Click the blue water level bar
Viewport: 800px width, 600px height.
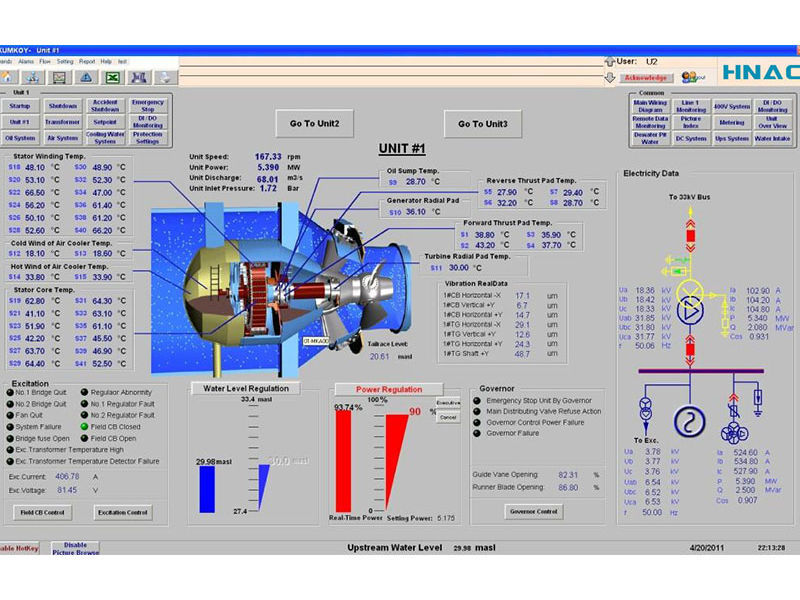click(207, 489)
